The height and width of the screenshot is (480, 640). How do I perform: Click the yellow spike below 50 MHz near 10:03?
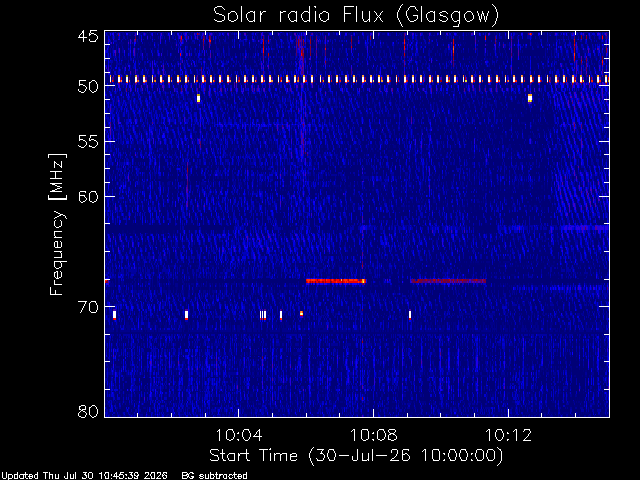point(198,98)
